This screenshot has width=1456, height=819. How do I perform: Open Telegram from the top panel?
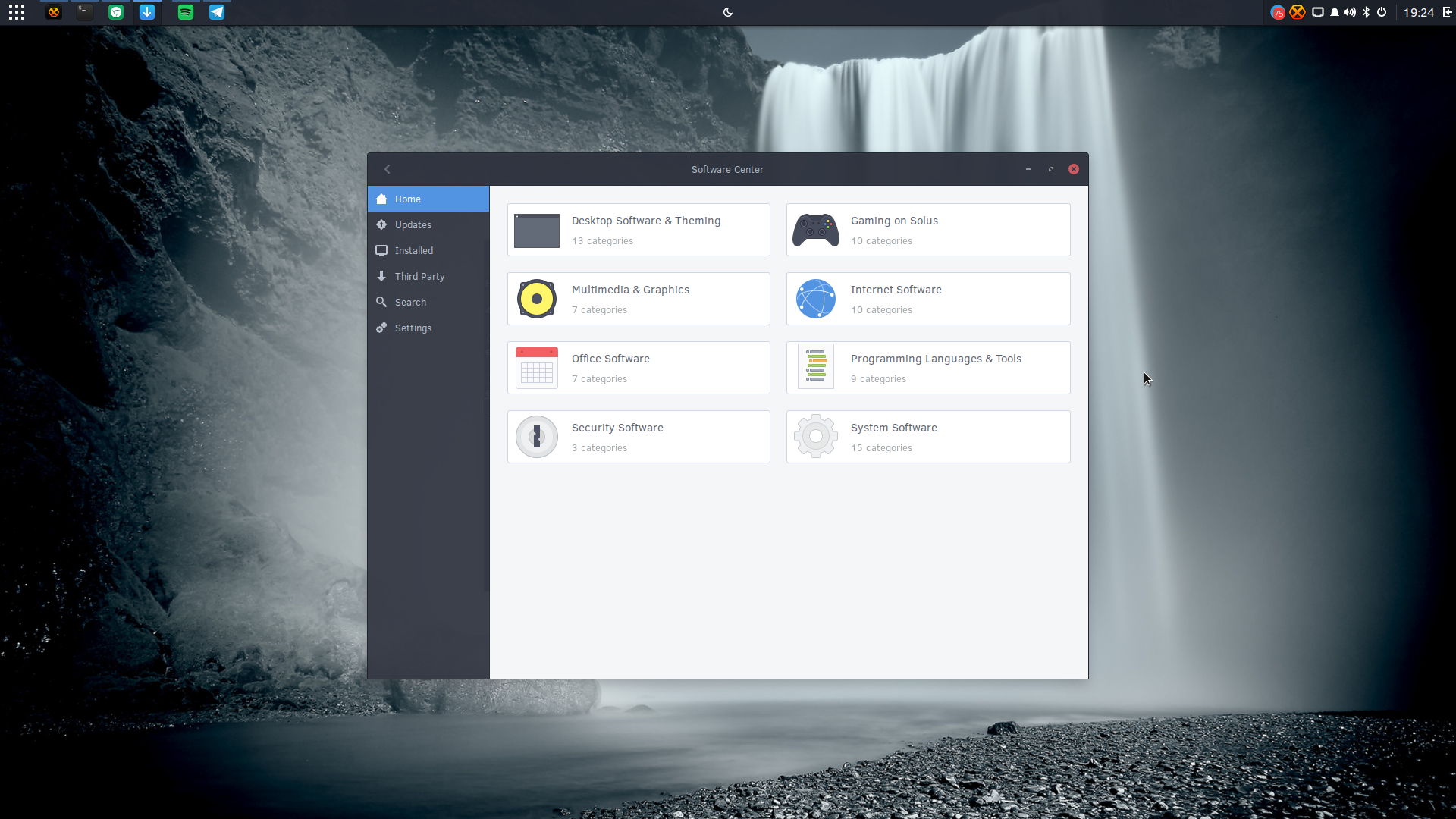tap(217, 12)
